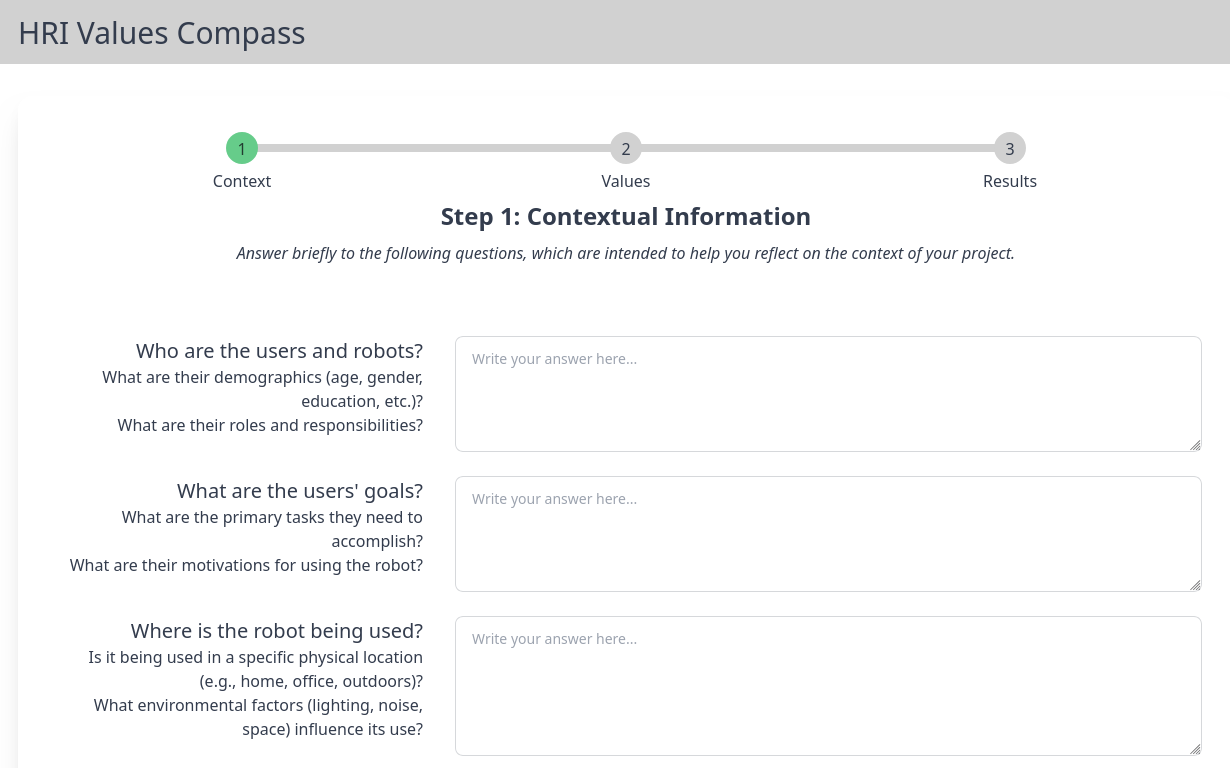Go to step 2 circle in progress bar
Image resolution: width=1230 pixels, height=768 pixels.
point(626,149)
